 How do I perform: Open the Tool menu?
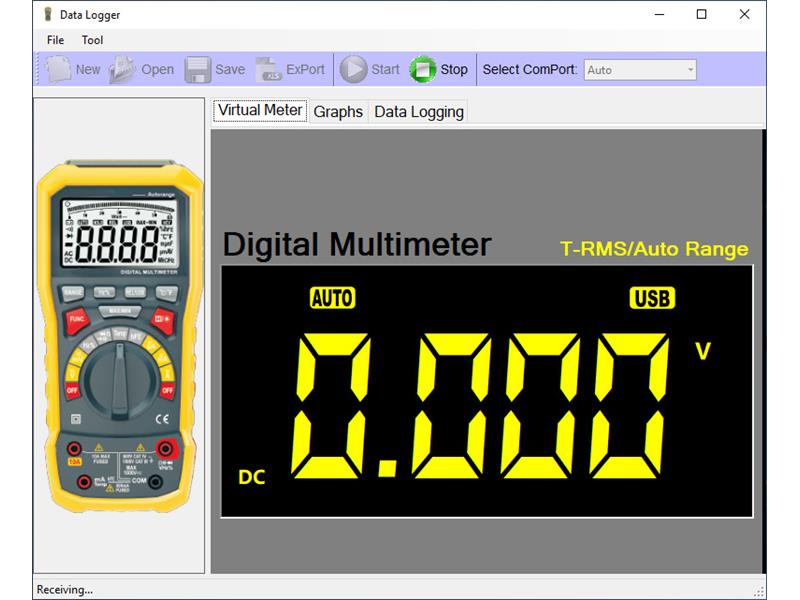point(92,40)
